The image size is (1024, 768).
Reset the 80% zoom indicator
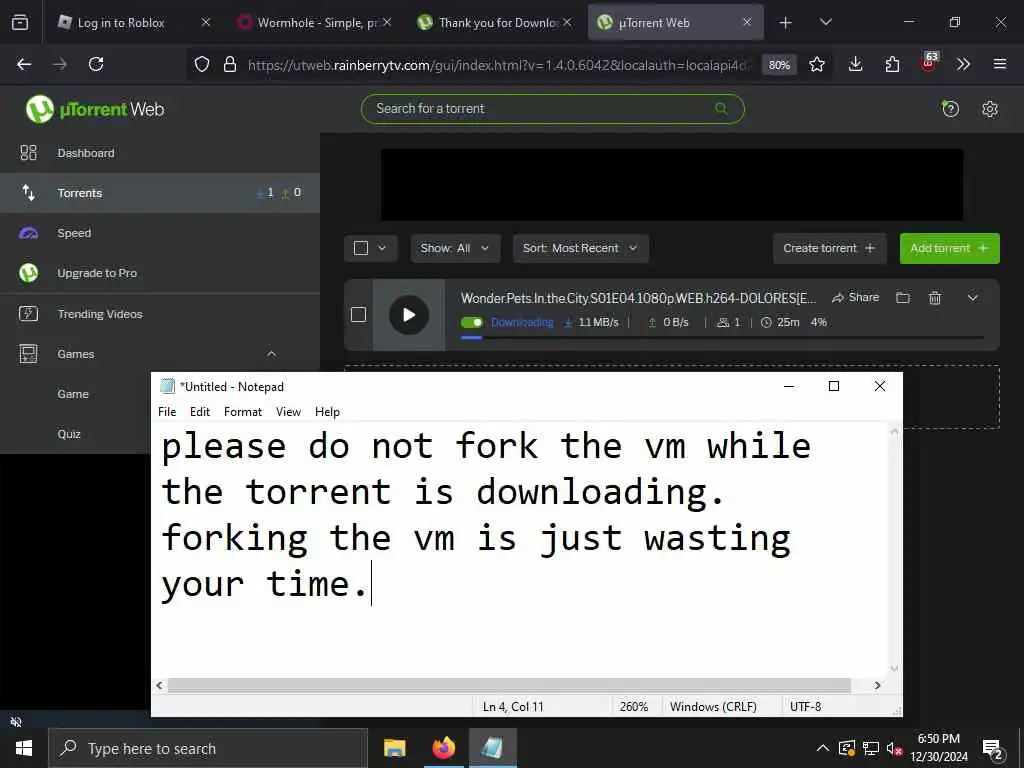point(779,65)
